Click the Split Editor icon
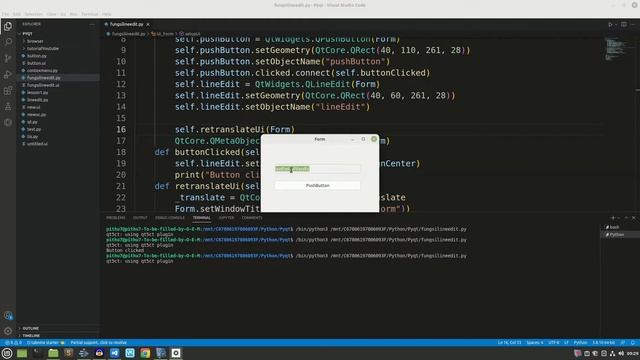Screen dimensions: 640x360 (x=624, y=24)
